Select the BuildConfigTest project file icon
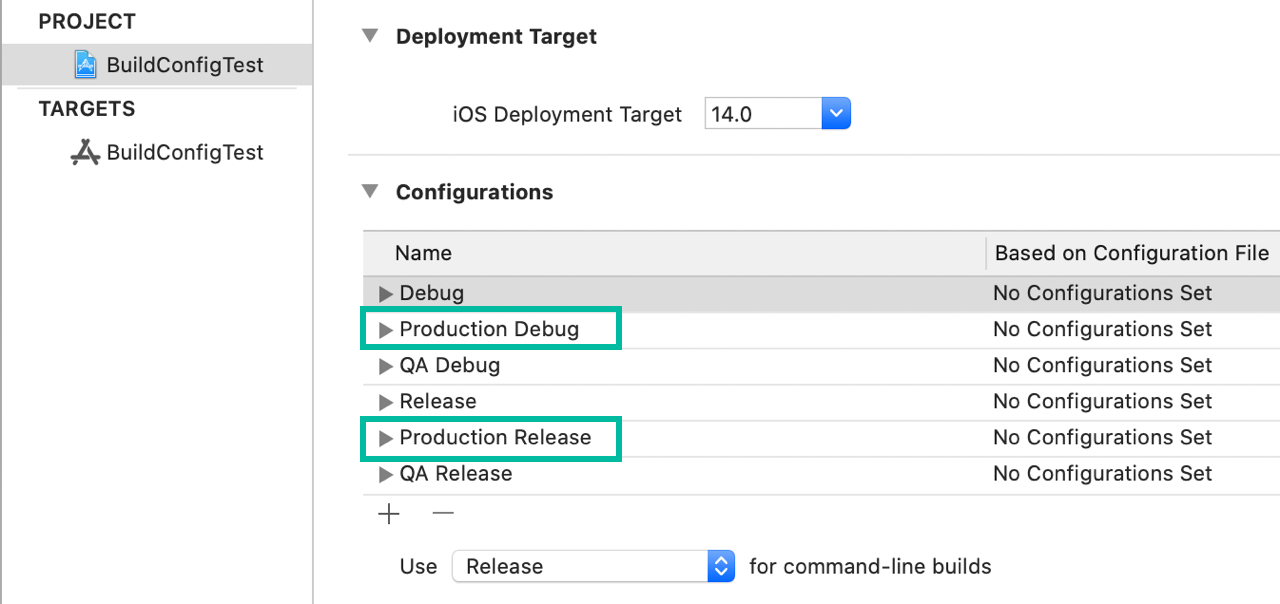This screenshot has height=604, width=1280. [86, 65]
